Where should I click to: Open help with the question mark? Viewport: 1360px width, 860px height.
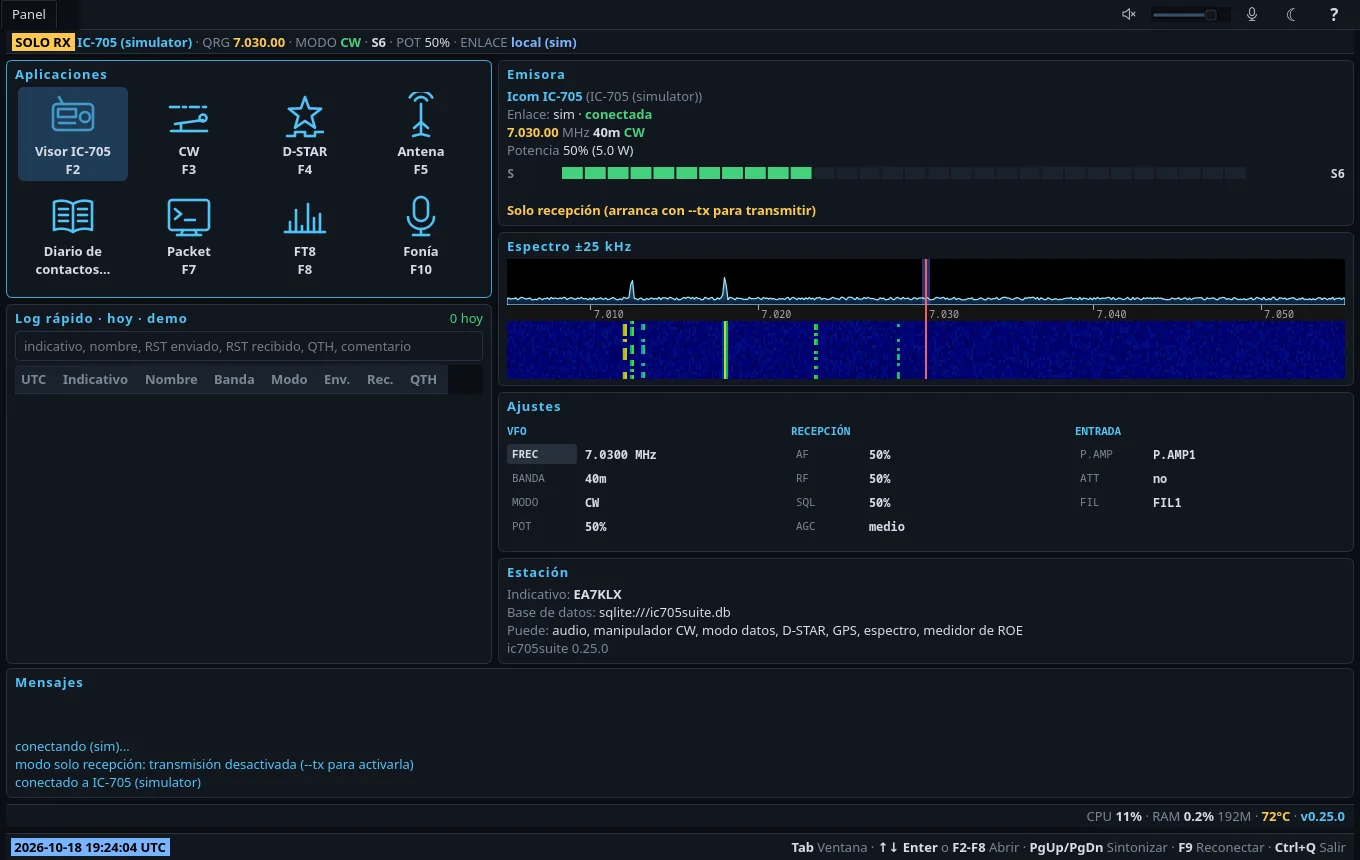(1334, 14)
